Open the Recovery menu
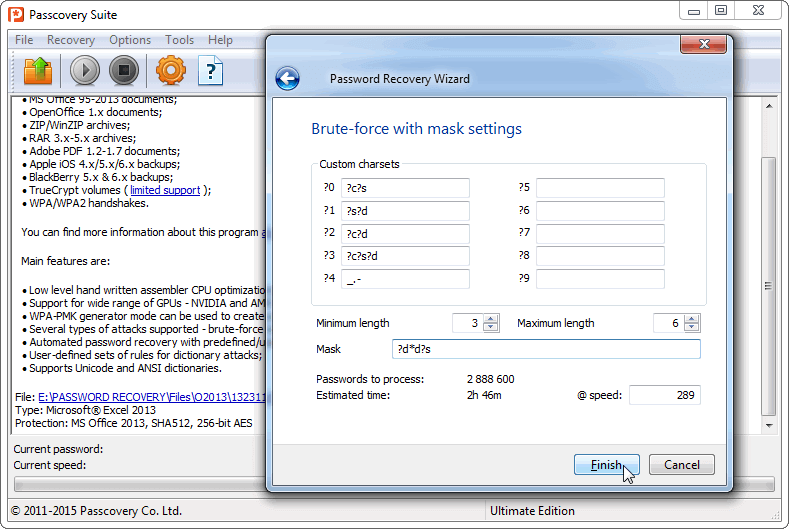The image size is (789, 529). 71,40
